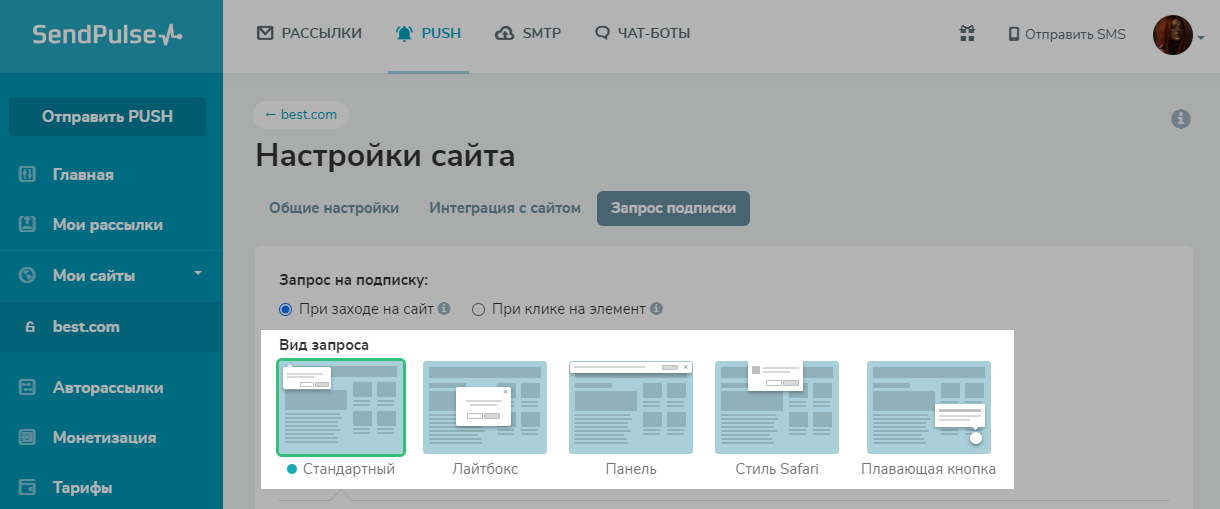Choose the Панель request thumbnail

coord(631,407)
